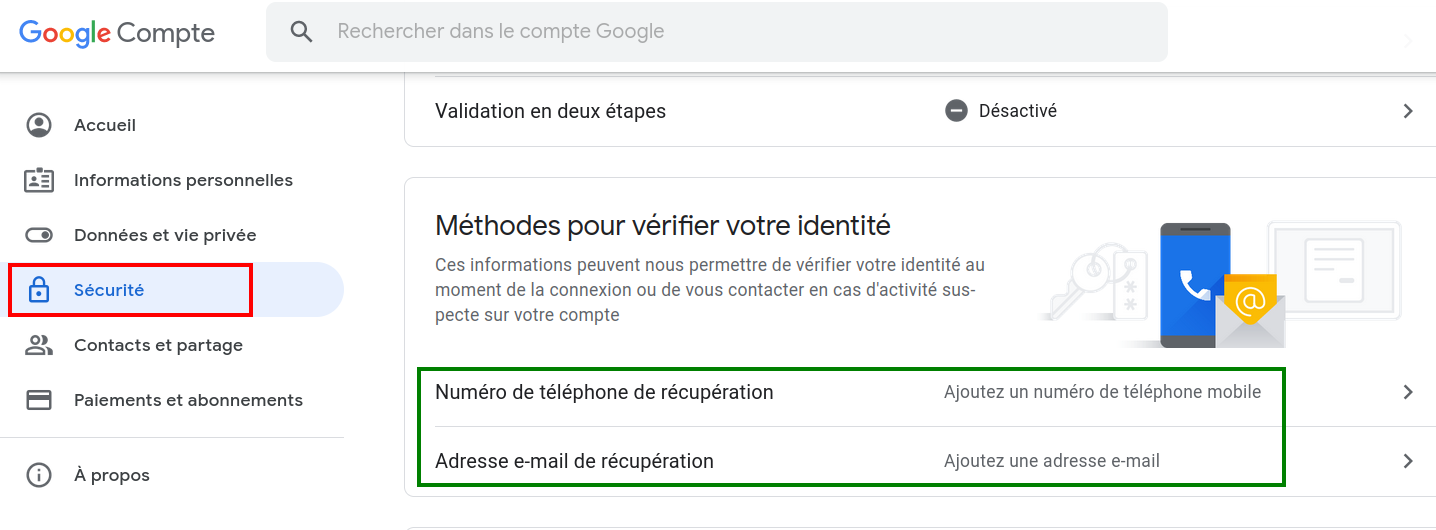This screenshot has width=1436, height=530.
Task: Expand Numéro de téléphone de récupération chevron
Action: click(x=1408, y=392)
